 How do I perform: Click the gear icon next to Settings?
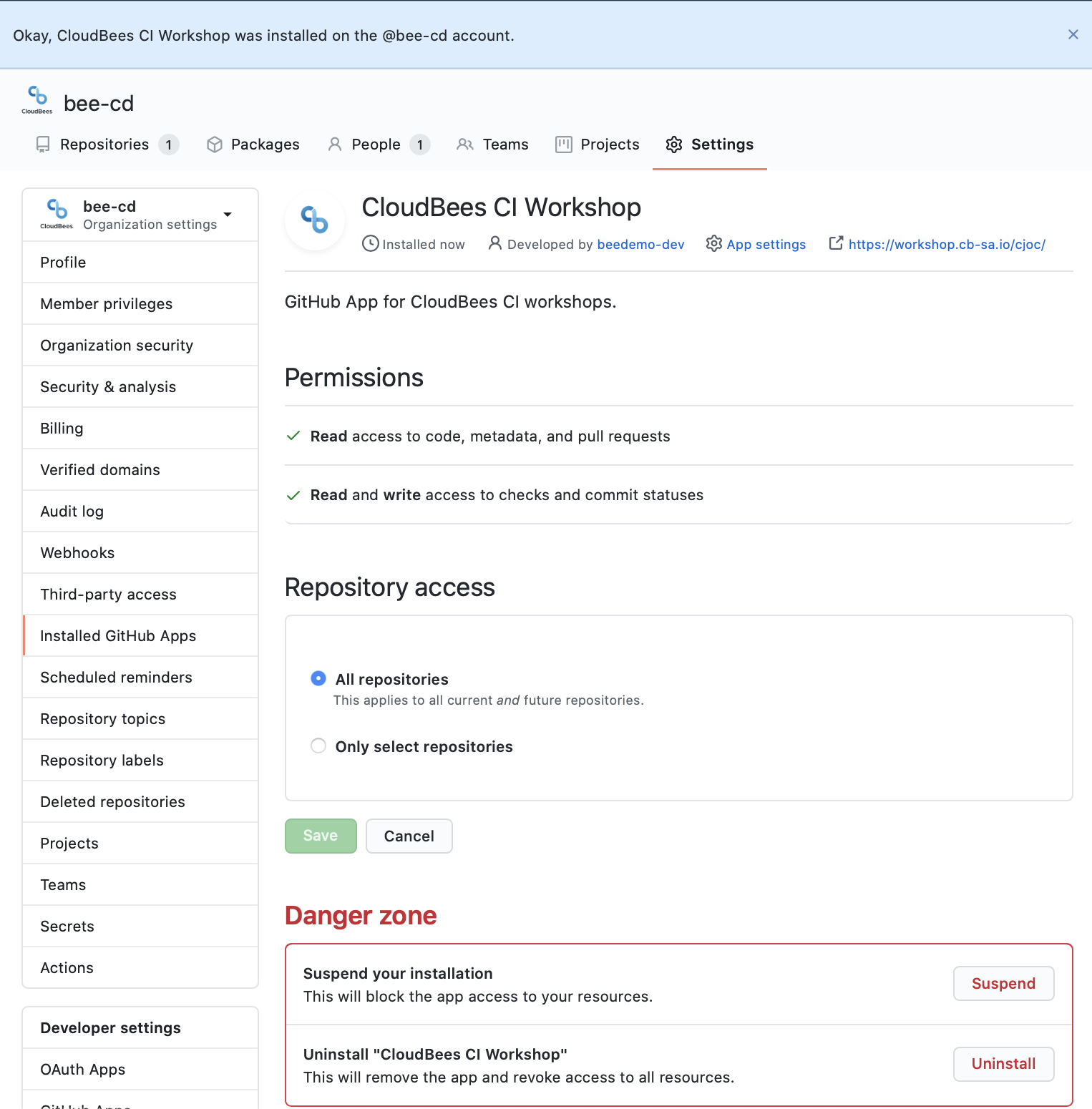click(x=673, y=144)
